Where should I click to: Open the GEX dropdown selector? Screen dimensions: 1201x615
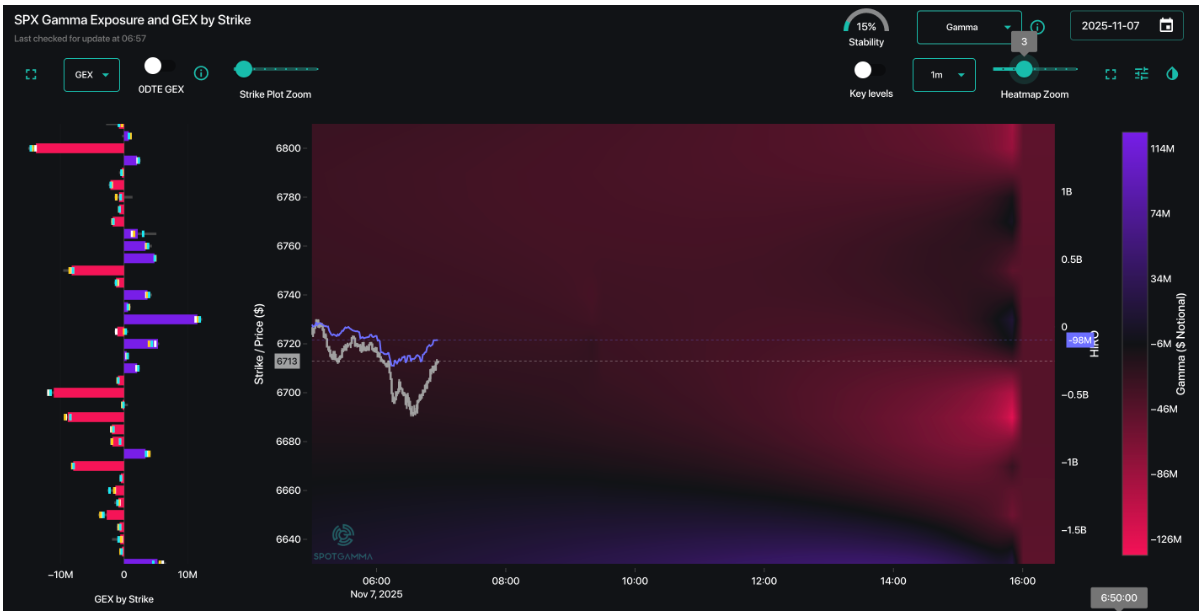(92, 75)
